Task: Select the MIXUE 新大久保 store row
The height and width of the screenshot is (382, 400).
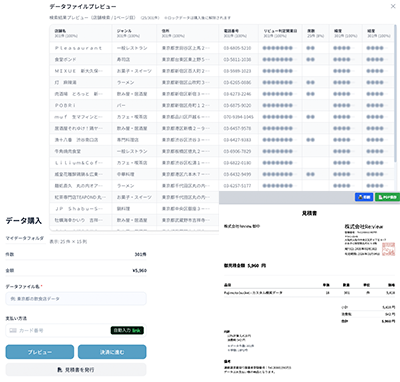Action: click(x=222, y=71)
